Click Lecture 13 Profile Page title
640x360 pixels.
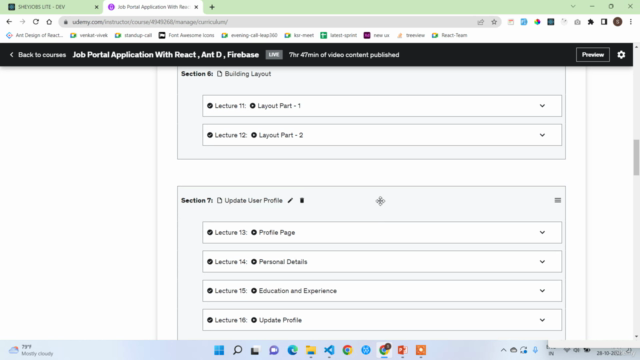point(277,232)
